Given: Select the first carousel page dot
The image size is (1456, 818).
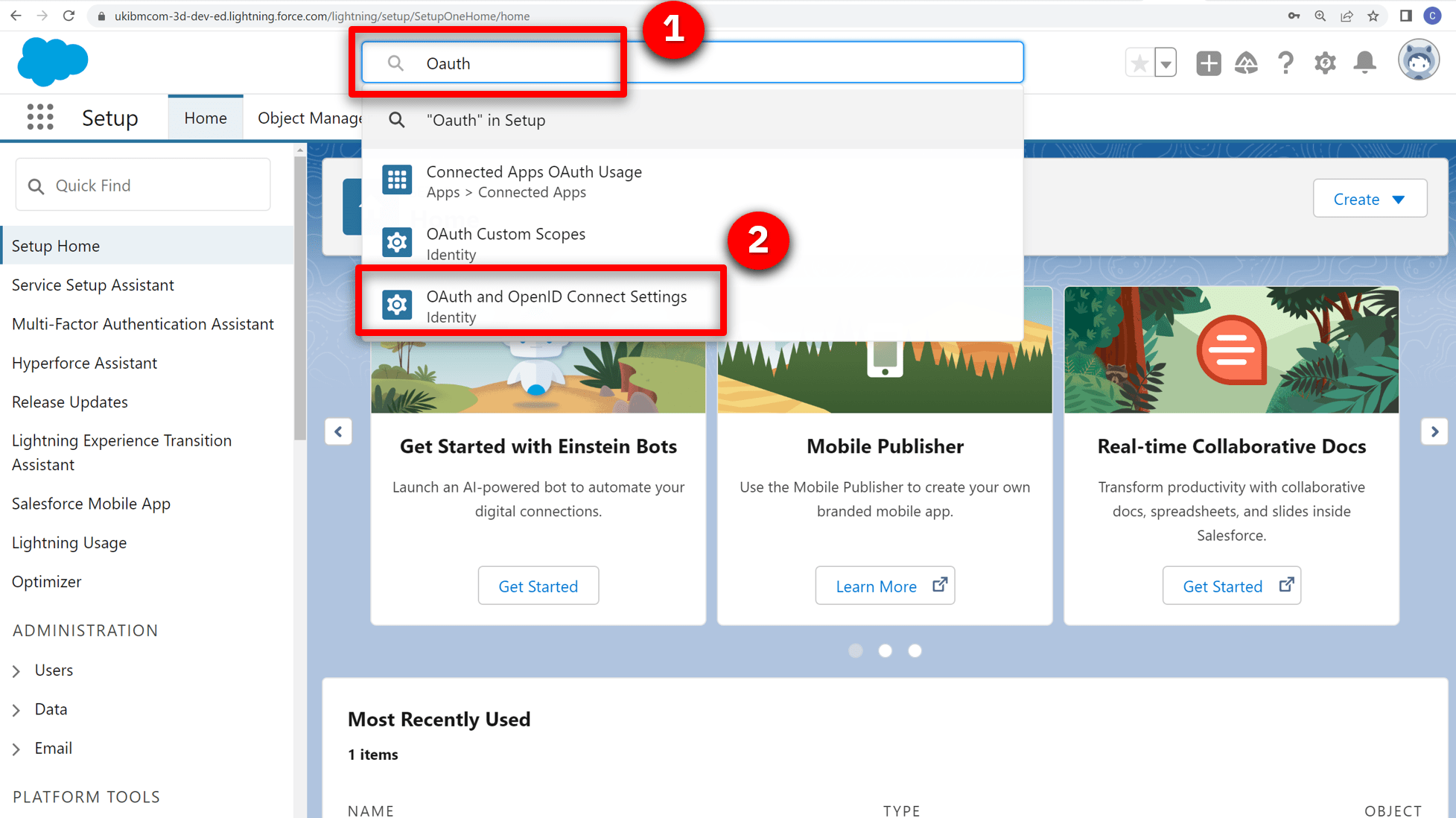Looking at the screenshot, I should tap(856, 650).
